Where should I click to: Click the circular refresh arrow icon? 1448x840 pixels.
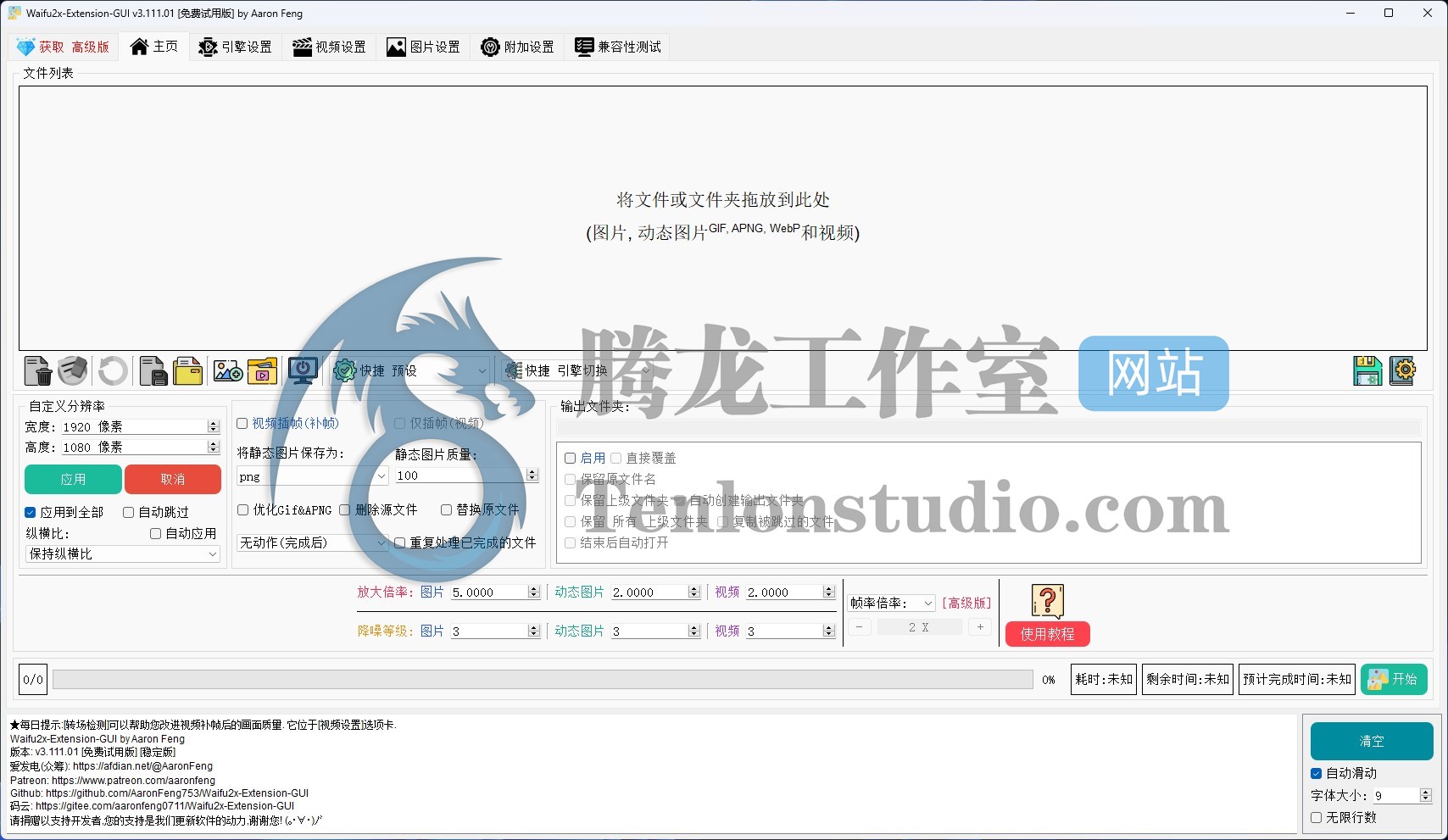(x=113, y=371)
